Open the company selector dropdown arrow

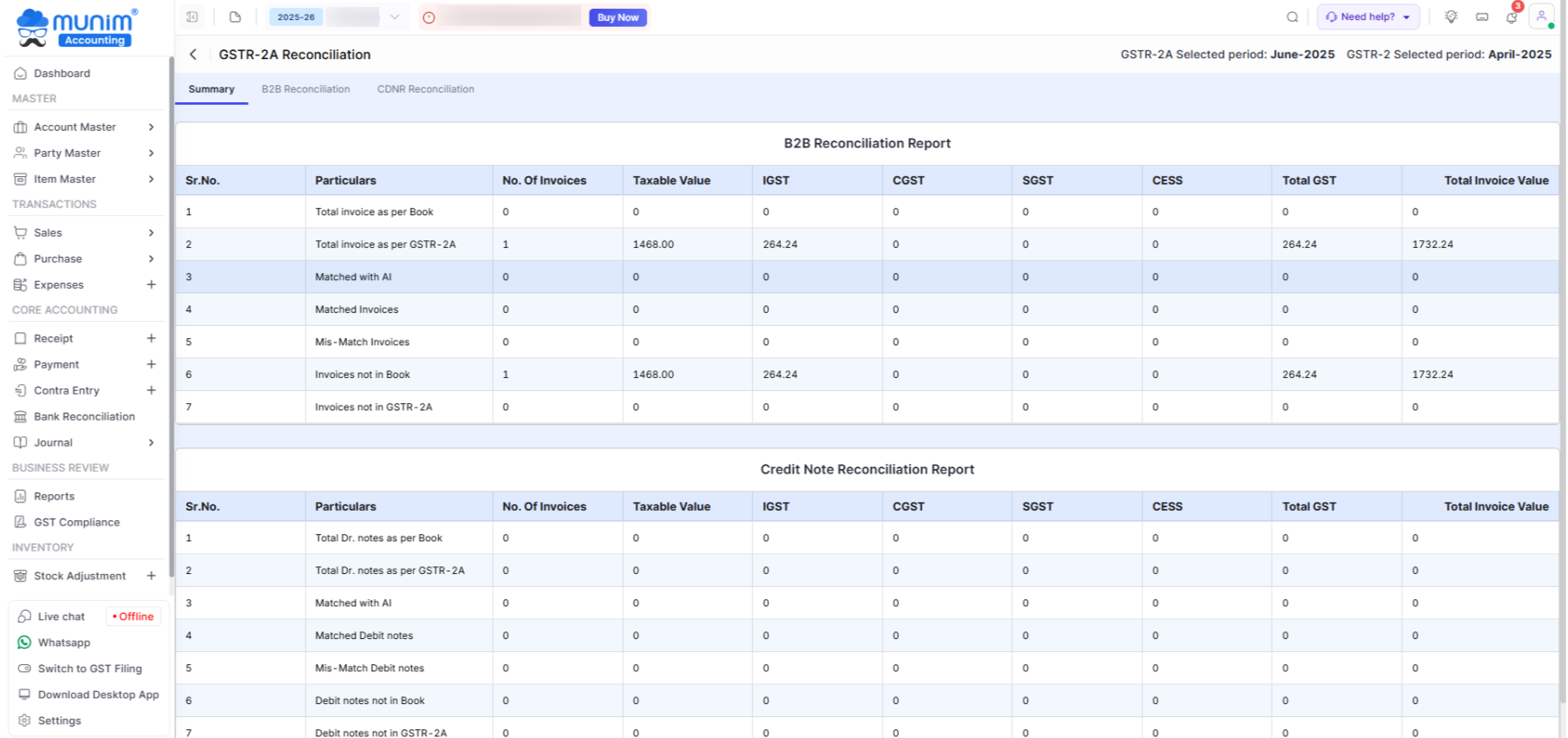click(x=395, y=17)
